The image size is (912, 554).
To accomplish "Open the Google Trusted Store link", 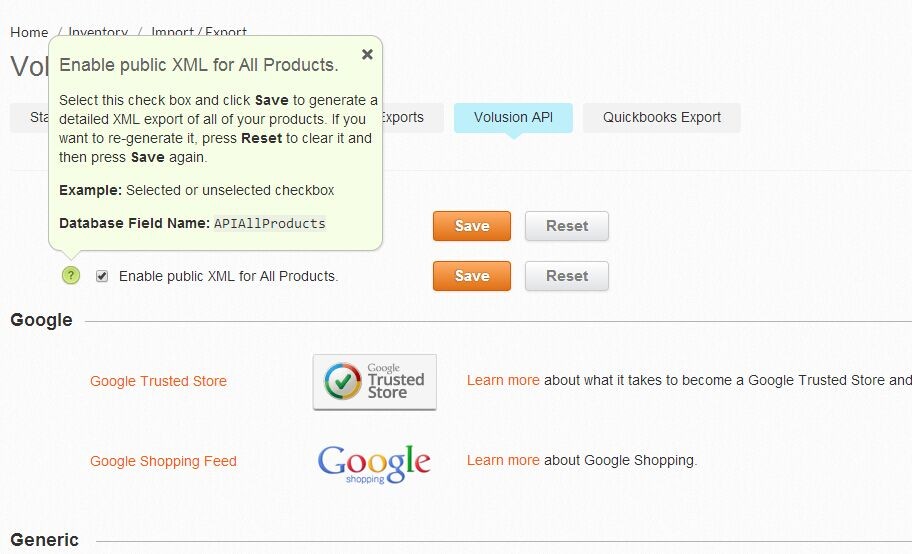I will tap(158, 381).
